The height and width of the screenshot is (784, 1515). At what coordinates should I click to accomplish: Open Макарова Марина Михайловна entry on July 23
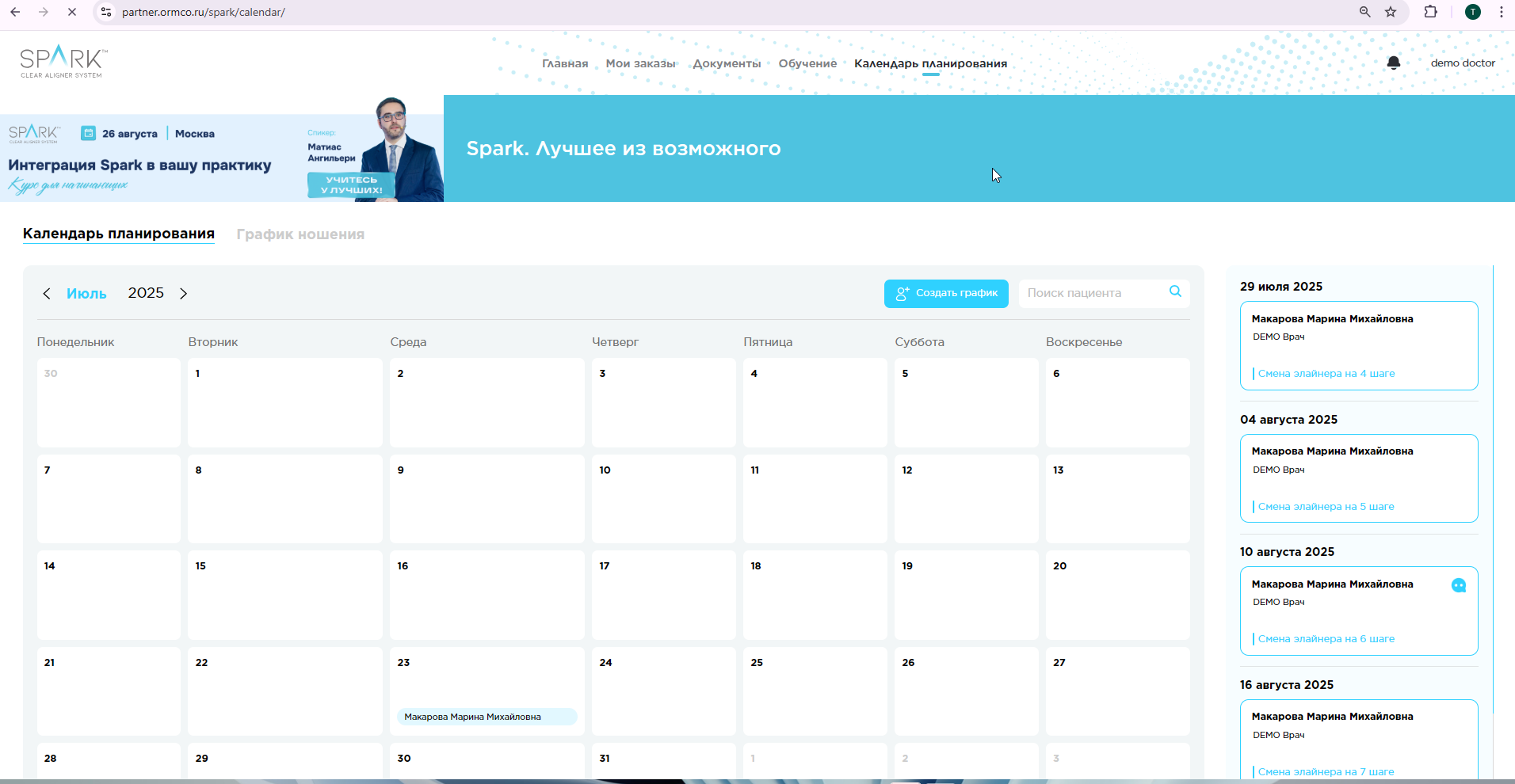(487, 717)
